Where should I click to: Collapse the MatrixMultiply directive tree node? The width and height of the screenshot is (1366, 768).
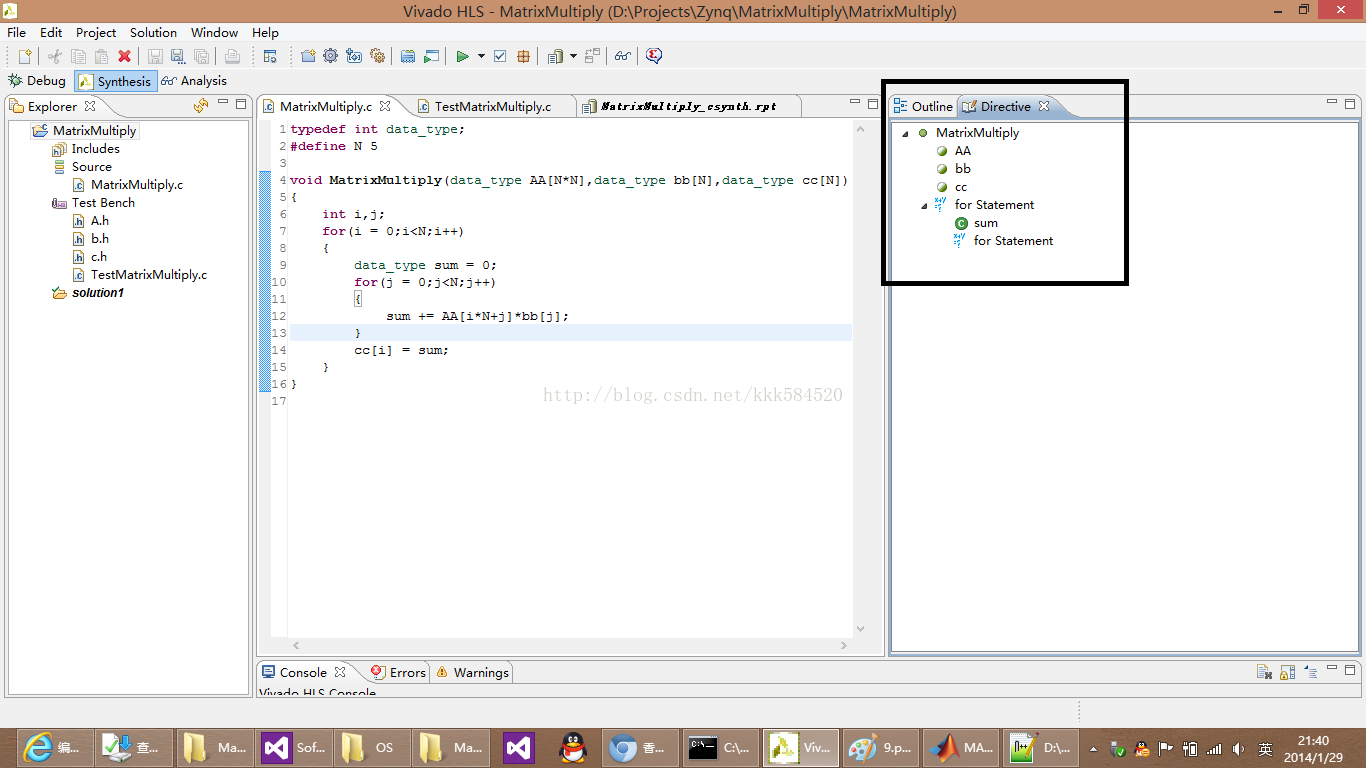tap(906, 133)
